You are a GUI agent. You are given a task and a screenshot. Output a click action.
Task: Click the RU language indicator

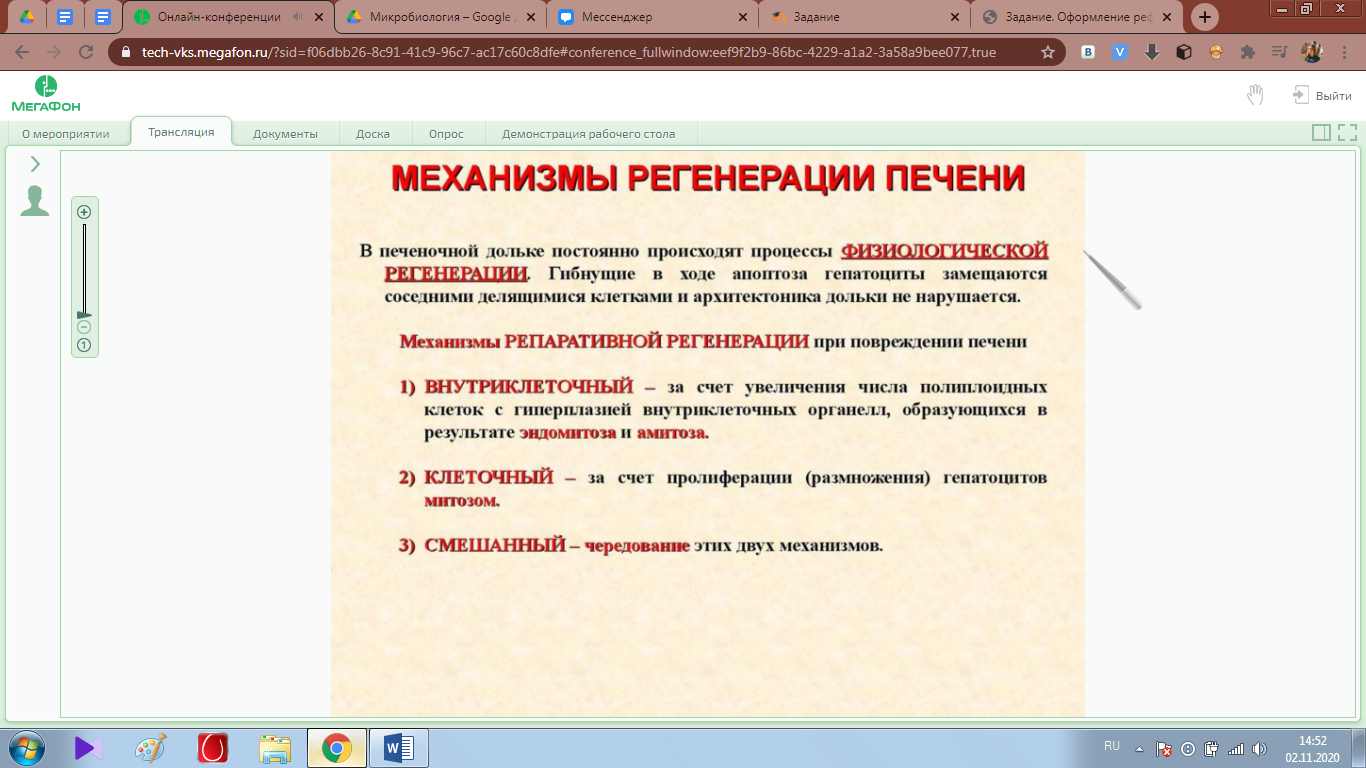coord(1112,746)
